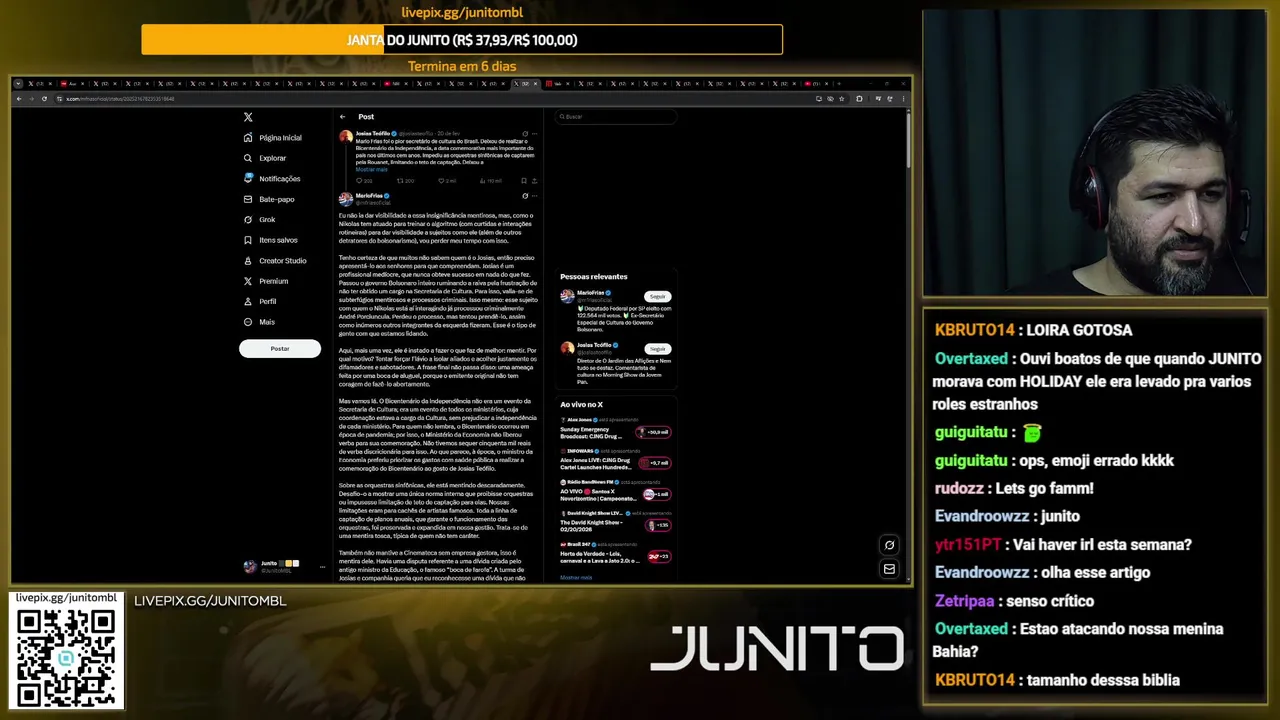Open Alex Jones Sunday Emergency Broadcast live
The height and width of the screenshot is (720, 1280).
click(615, 429)
